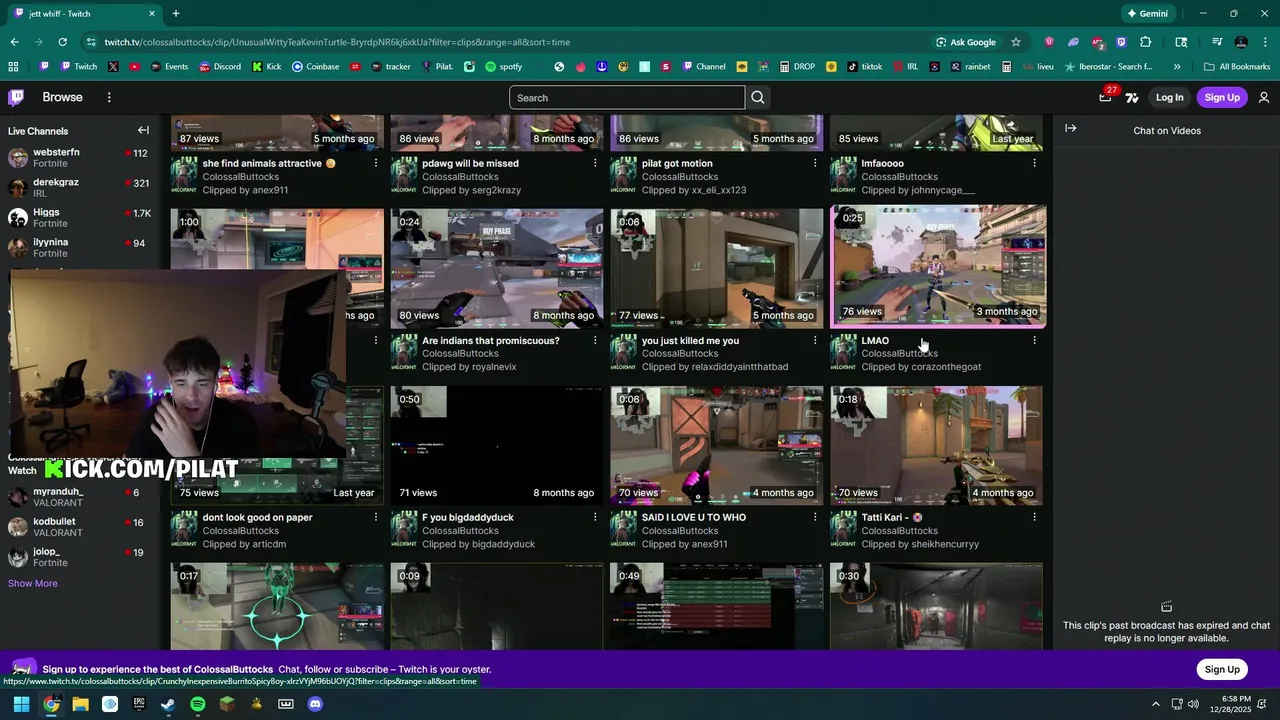Select derekgraz live channel in sidebar
This screenshot has height=720, width=1280.
click(78, 187)
